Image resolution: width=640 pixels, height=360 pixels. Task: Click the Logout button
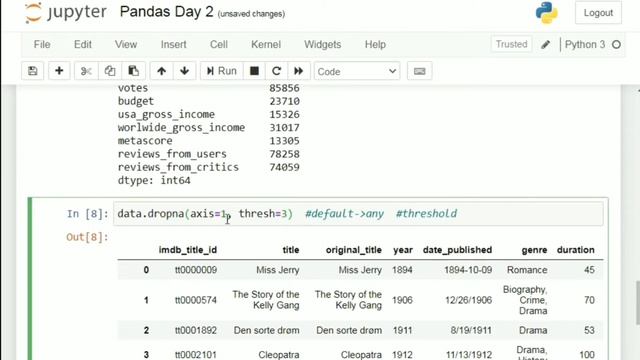point(598,13)
